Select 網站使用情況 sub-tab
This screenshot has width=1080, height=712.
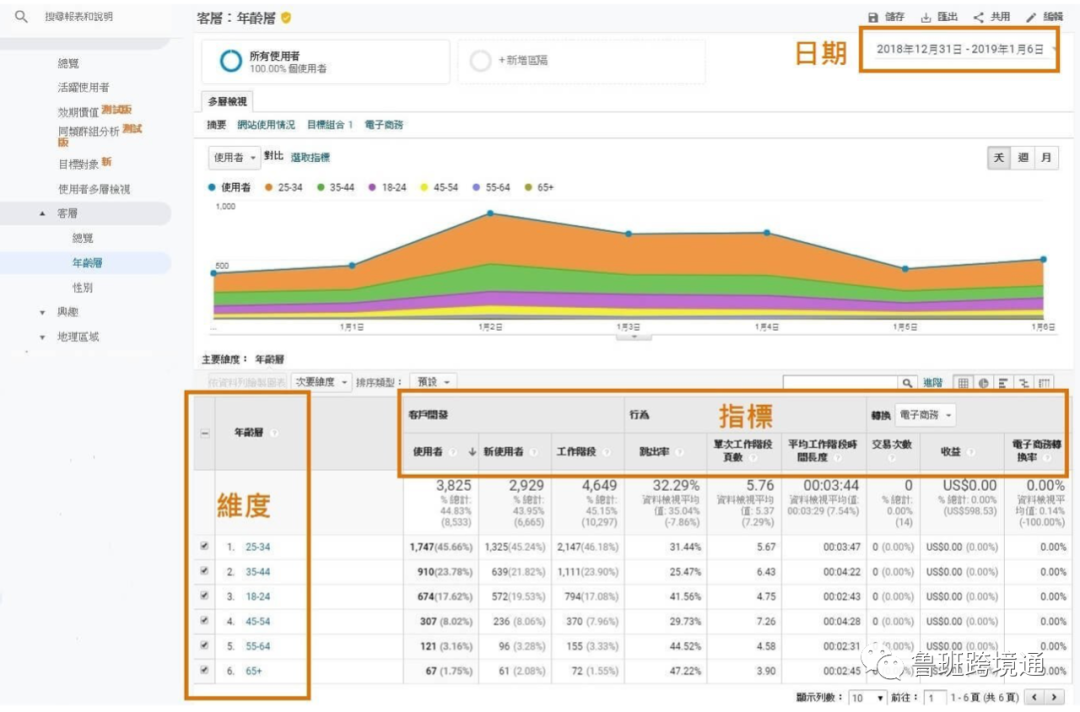(x=266, y=125)
